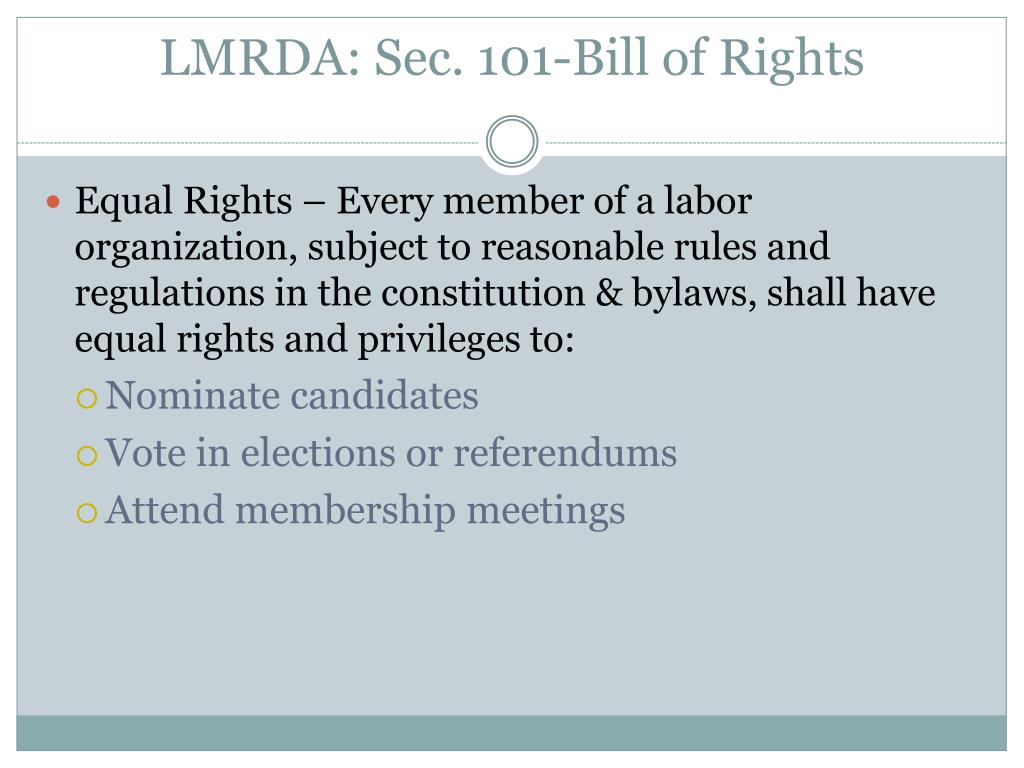Select the hollow bullet before Nominate candidates
Viewport: 1024px width, 768px height.
[x=87, y=398]
